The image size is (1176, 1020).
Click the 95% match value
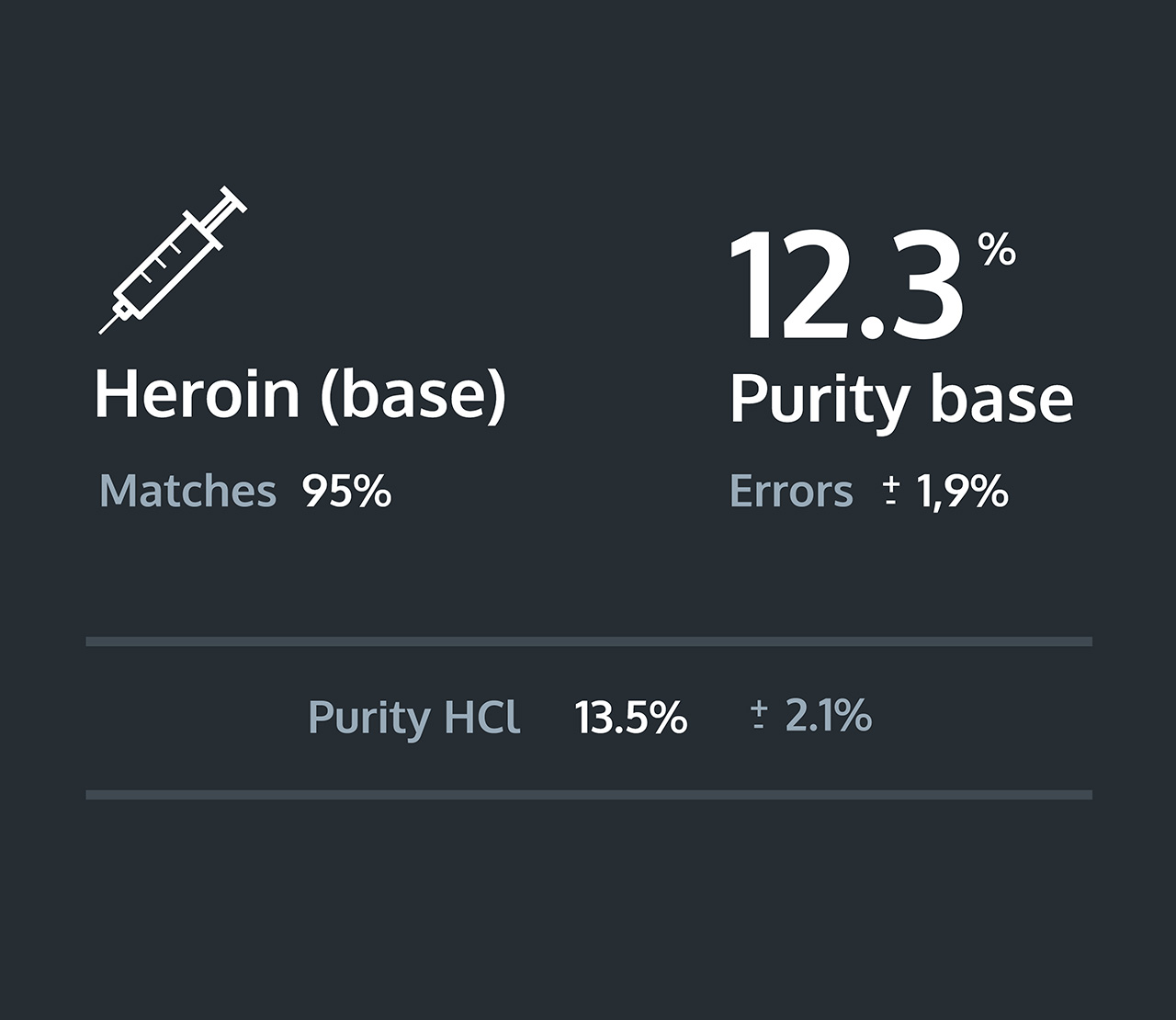pos(347,491)
